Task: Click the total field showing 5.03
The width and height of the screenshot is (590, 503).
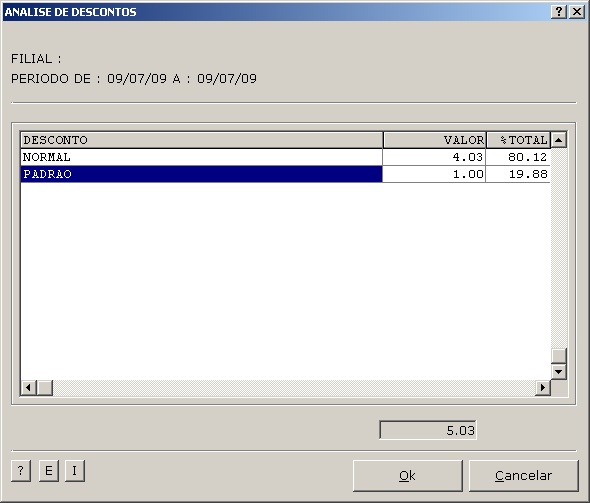Action: (x=428, y=430)
